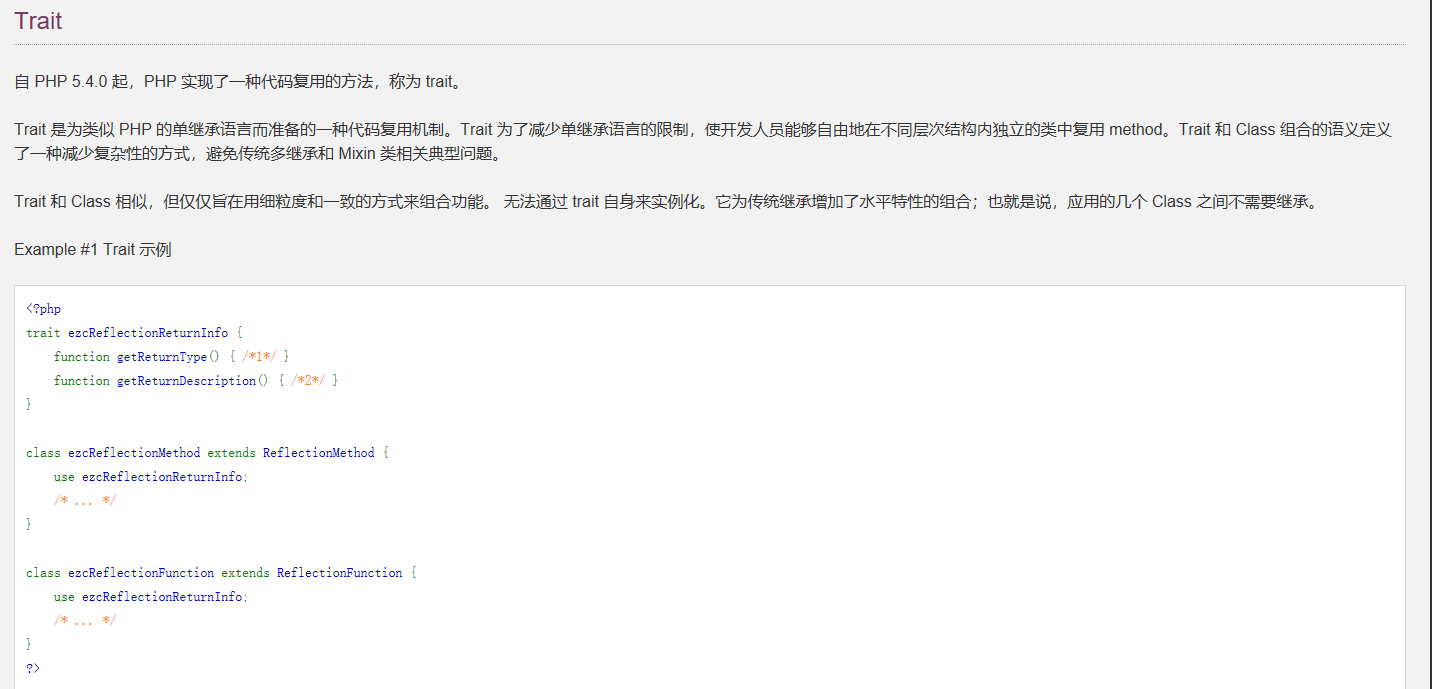This screenshot has height=689, width=1432.
Task: Click ReflectionFunction after the extends keyword
Action: point(339,573)
